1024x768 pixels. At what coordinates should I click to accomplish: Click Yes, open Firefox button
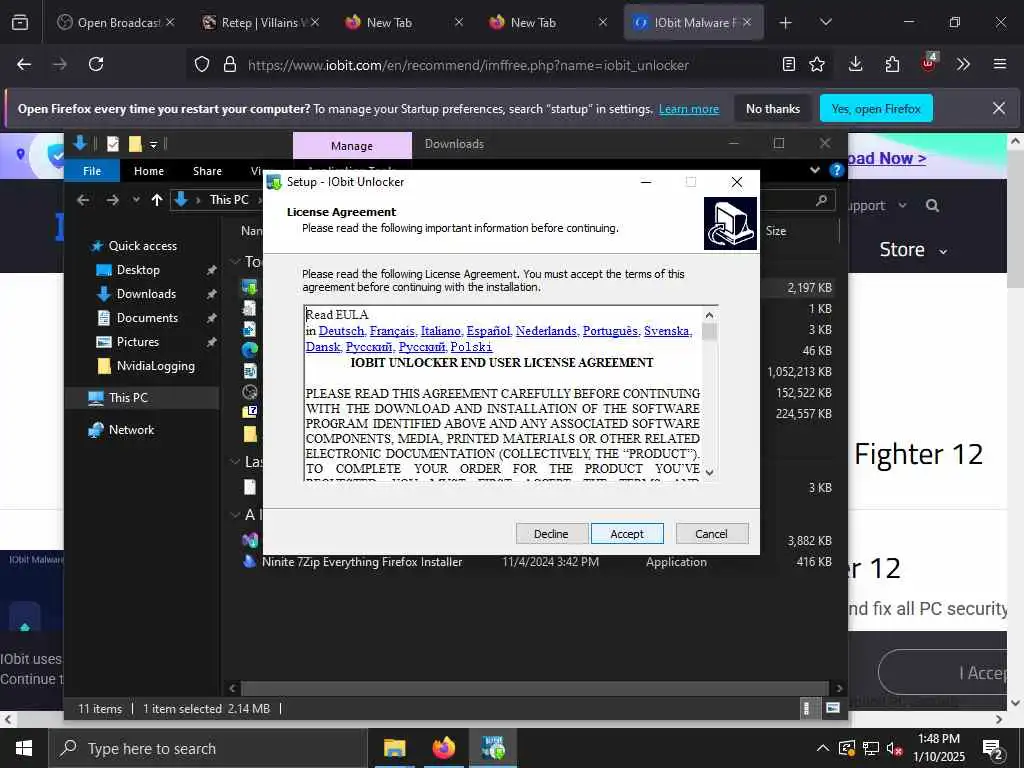click(x=876, y=108)
